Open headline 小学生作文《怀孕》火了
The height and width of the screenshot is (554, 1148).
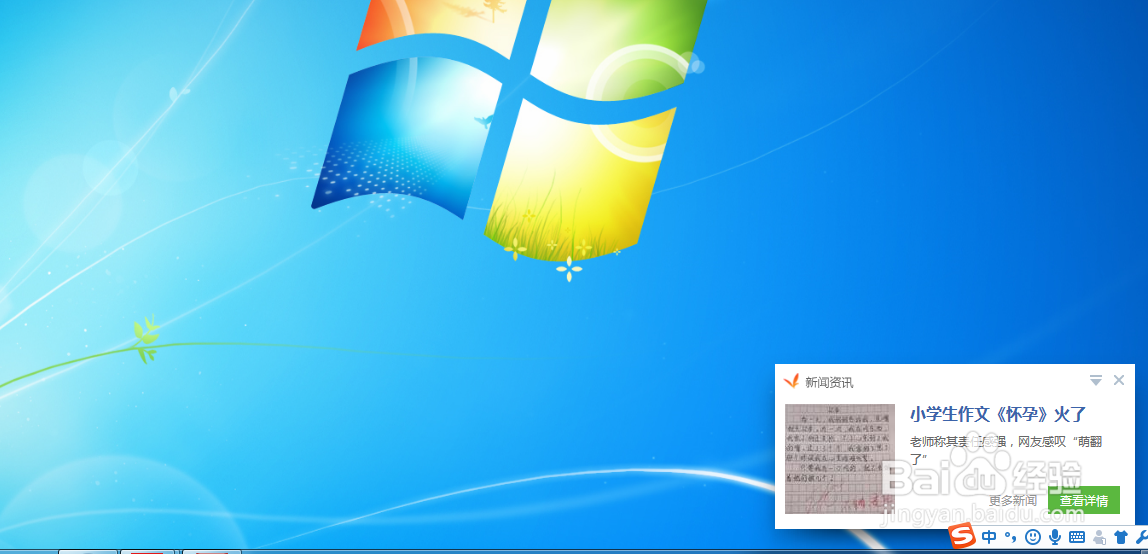998,414
